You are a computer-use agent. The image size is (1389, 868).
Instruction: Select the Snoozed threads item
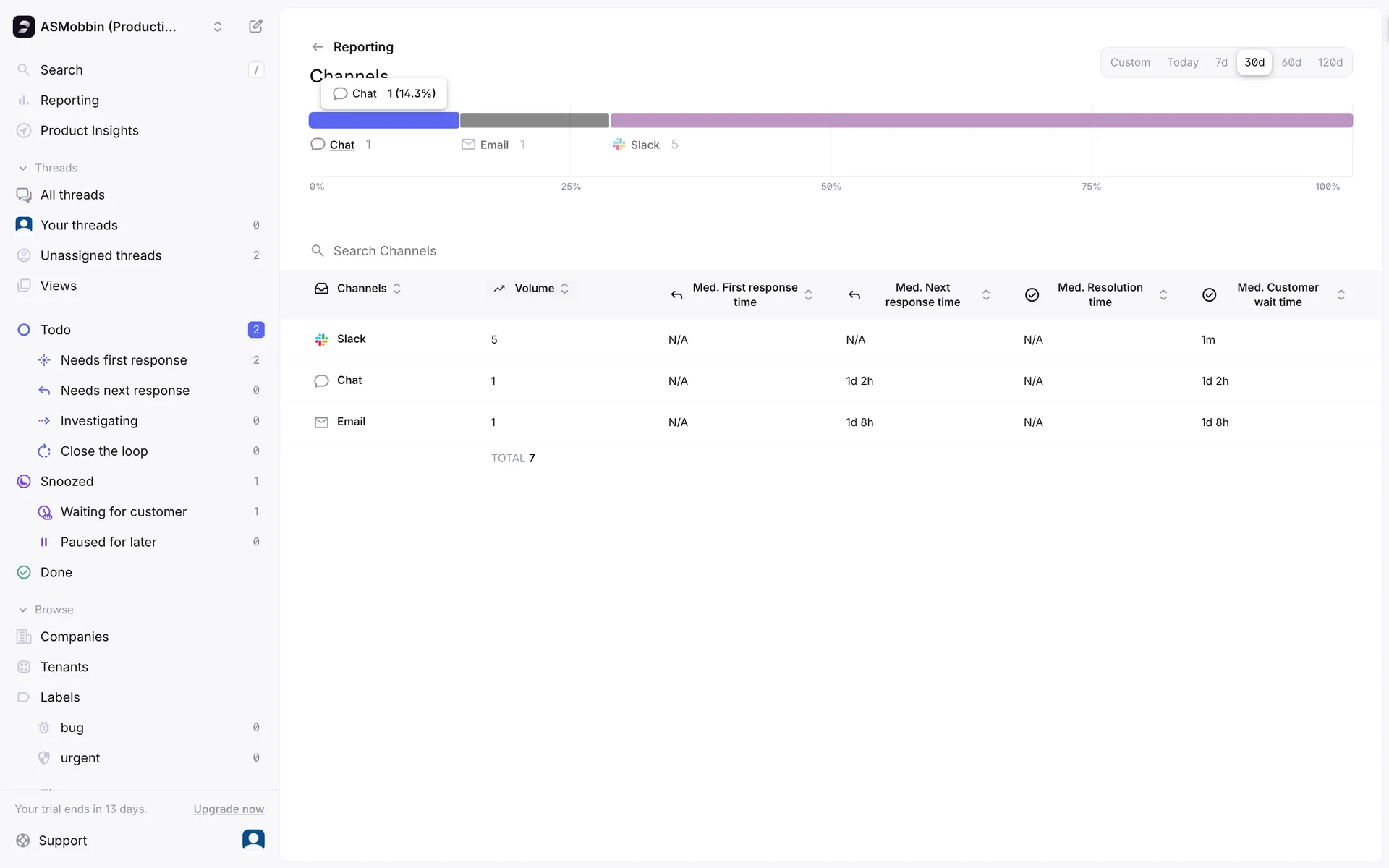click(67, 481)
